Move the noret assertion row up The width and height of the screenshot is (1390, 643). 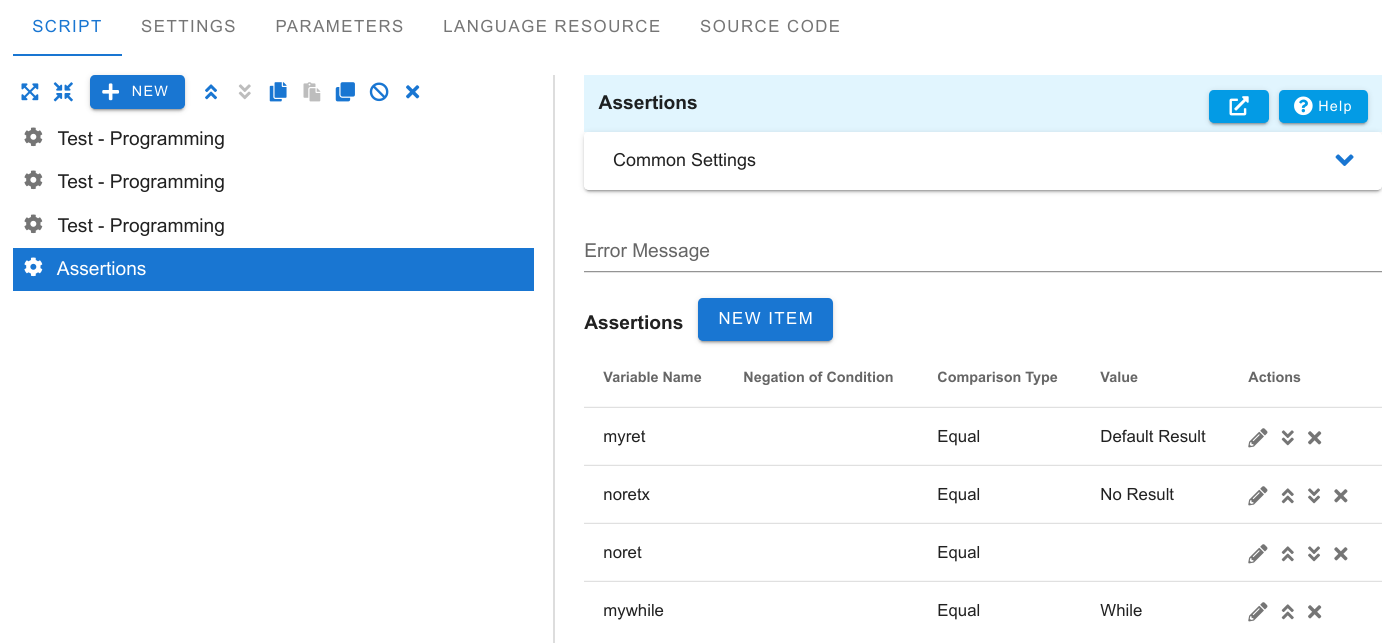1288,553
